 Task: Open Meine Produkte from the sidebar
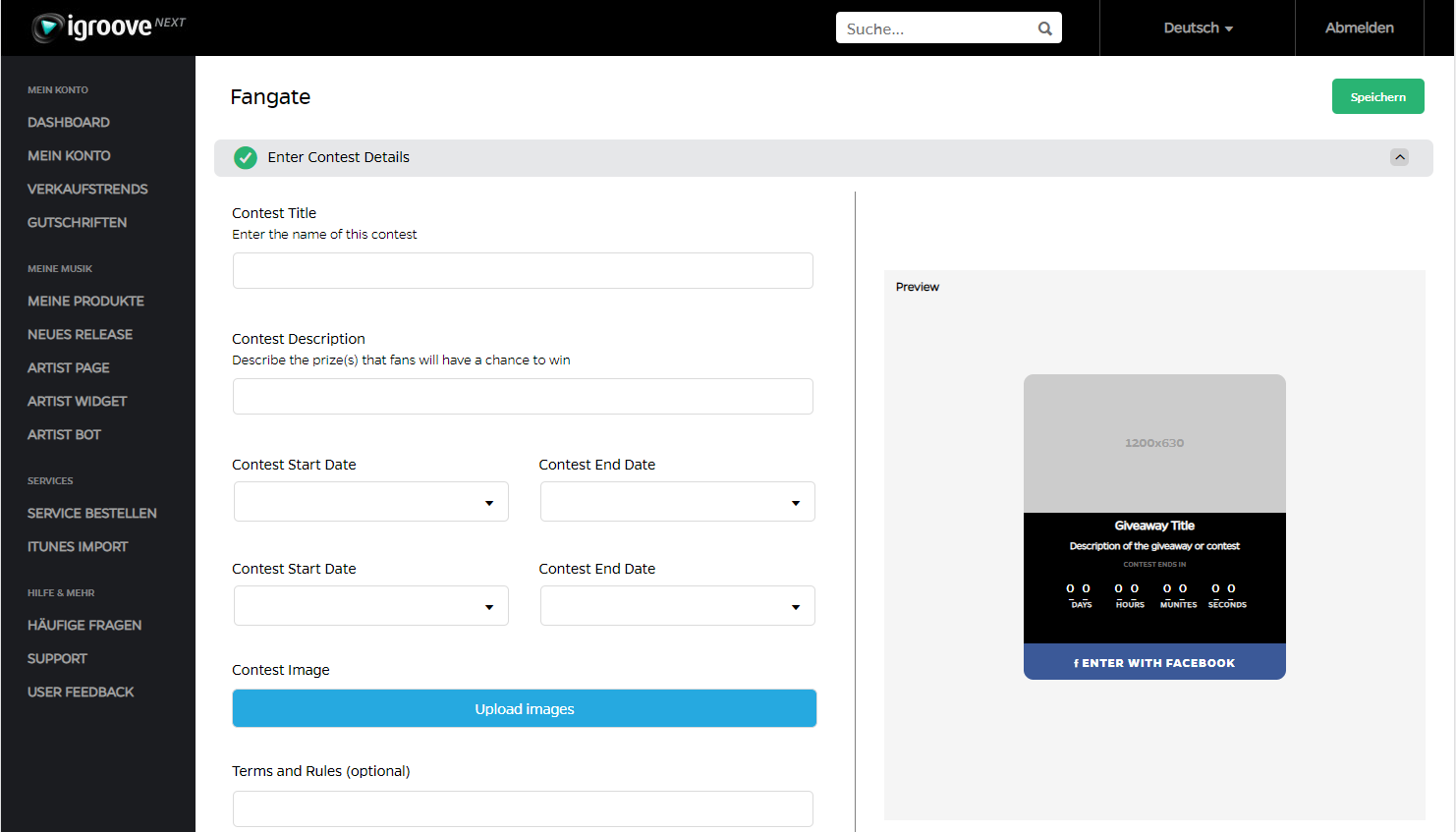pyautogui.click(x=85, y=302)
